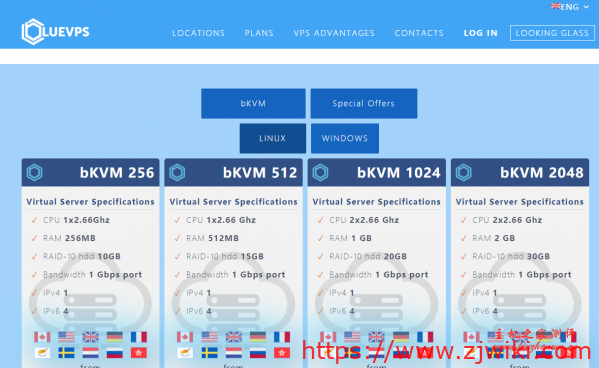Click the bKVM 1024 plan title
The width and height of the screenshot is (599, 368).
[x=399, y=173]
